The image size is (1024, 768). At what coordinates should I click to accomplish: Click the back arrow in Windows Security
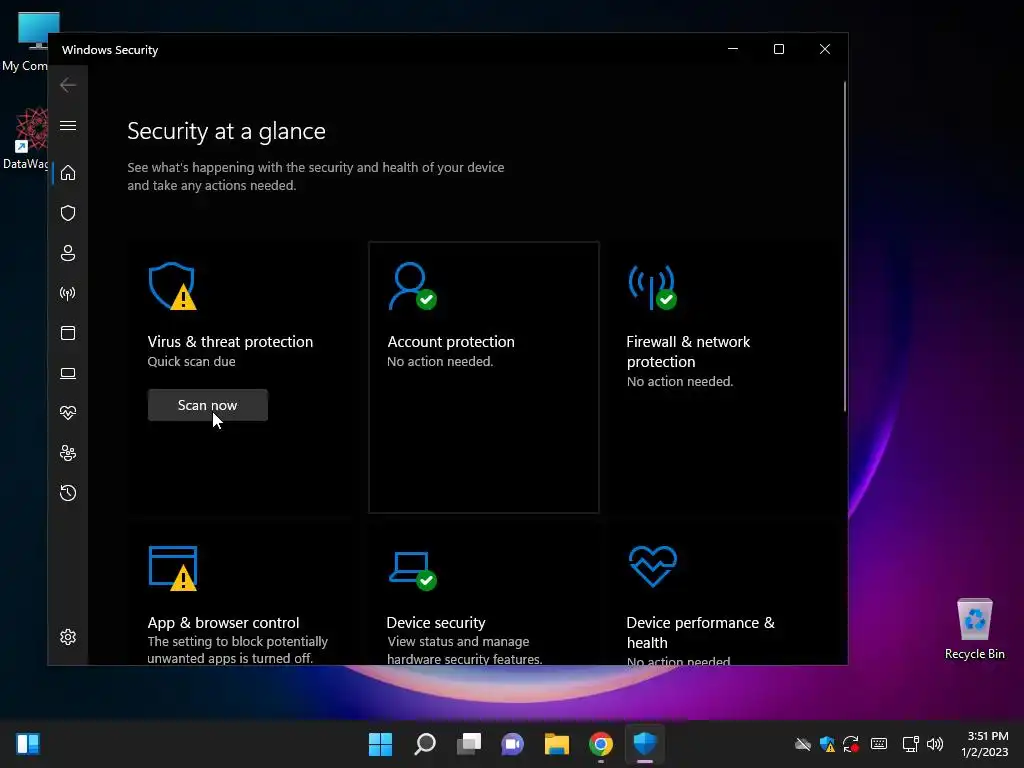68,85
